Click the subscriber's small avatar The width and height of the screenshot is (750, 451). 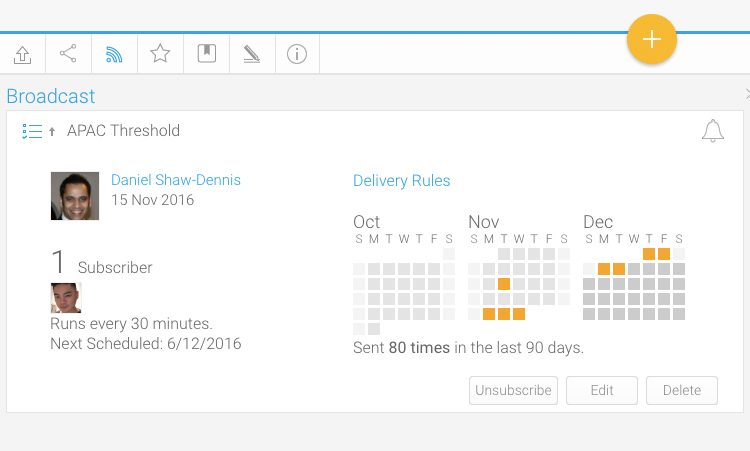(x=65, y=298)
